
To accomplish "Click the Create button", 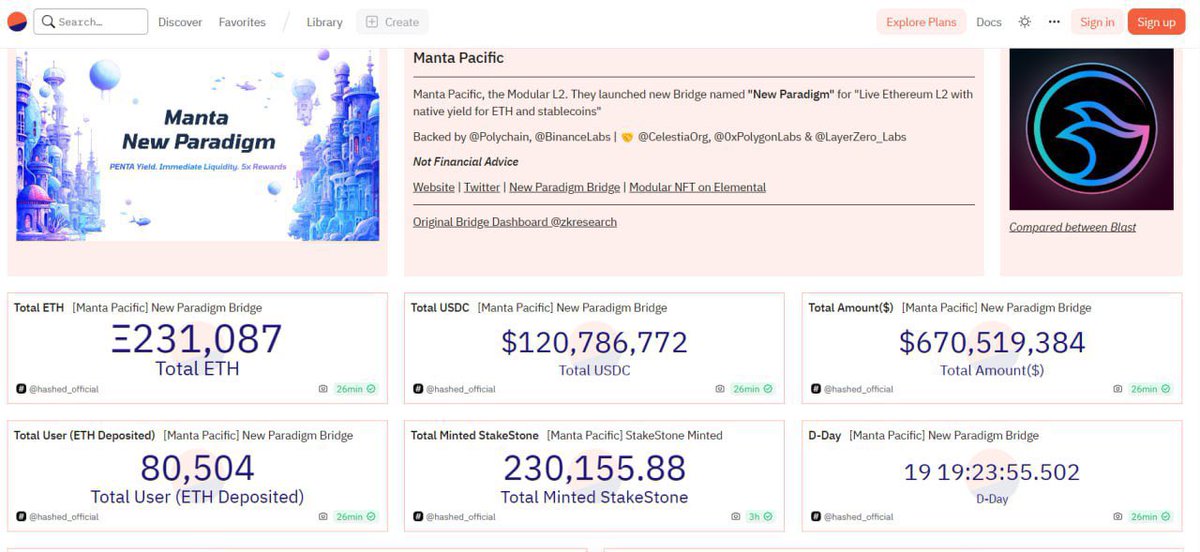I will 391,22.
